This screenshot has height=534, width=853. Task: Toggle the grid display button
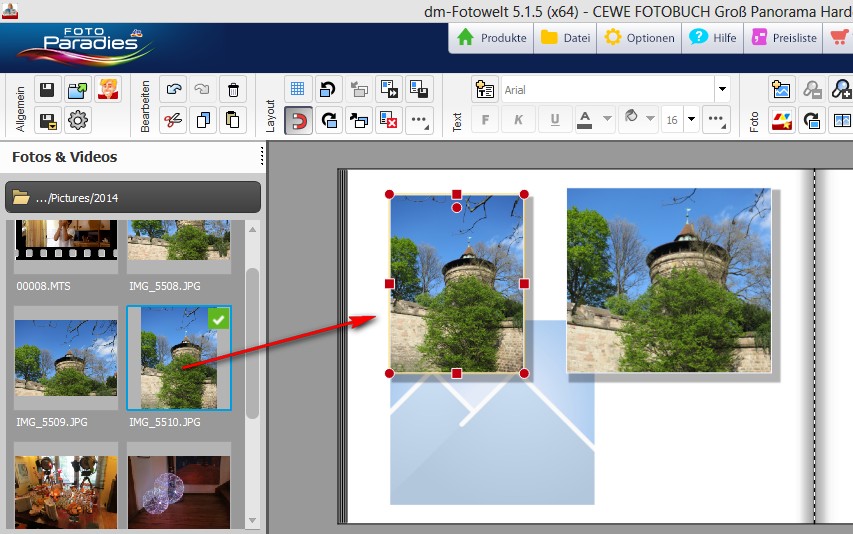[x=298, y=89]
